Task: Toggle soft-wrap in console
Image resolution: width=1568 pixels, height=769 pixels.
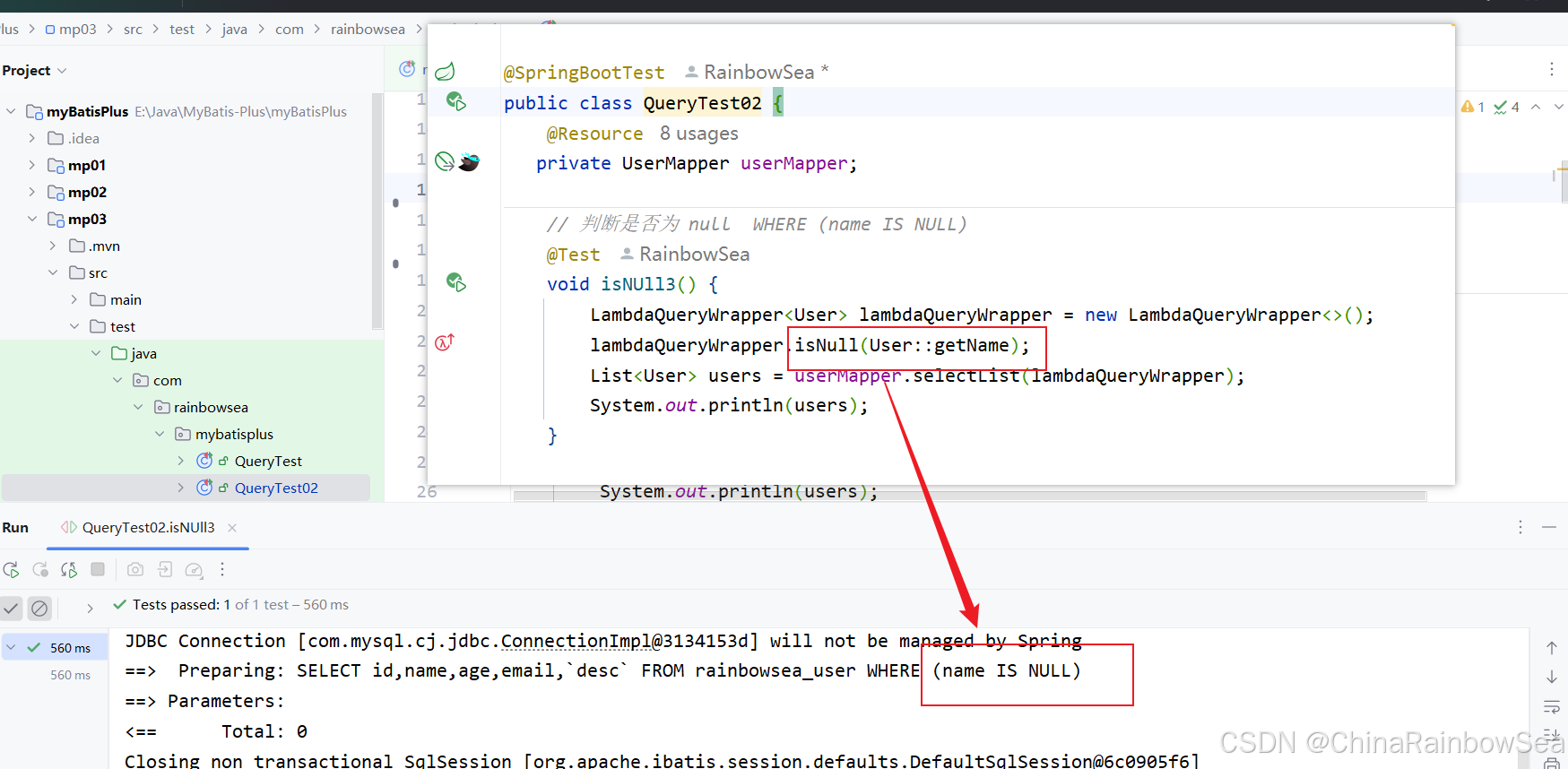Action: point(1552,706)
